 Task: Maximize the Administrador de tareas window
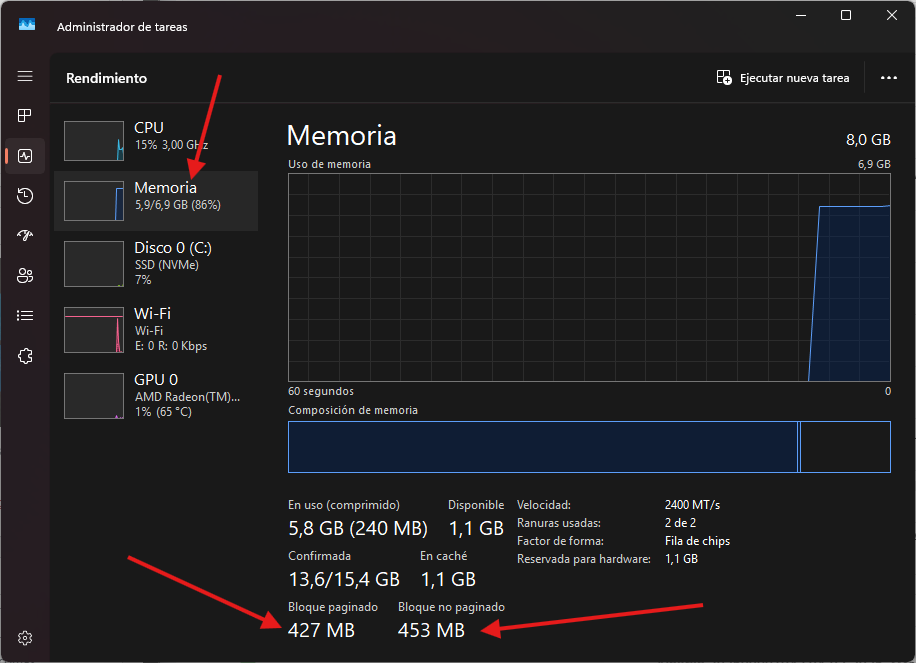(845, 15)
